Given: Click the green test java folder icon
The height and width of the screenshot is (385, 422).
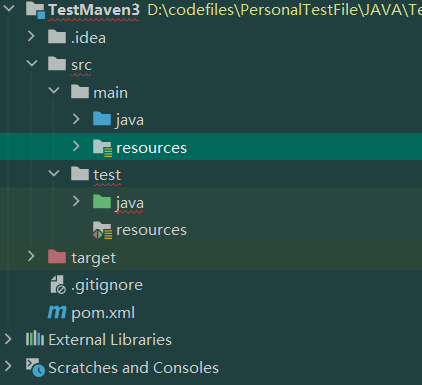Looking at the screenshot, I should tap(102, 202).
